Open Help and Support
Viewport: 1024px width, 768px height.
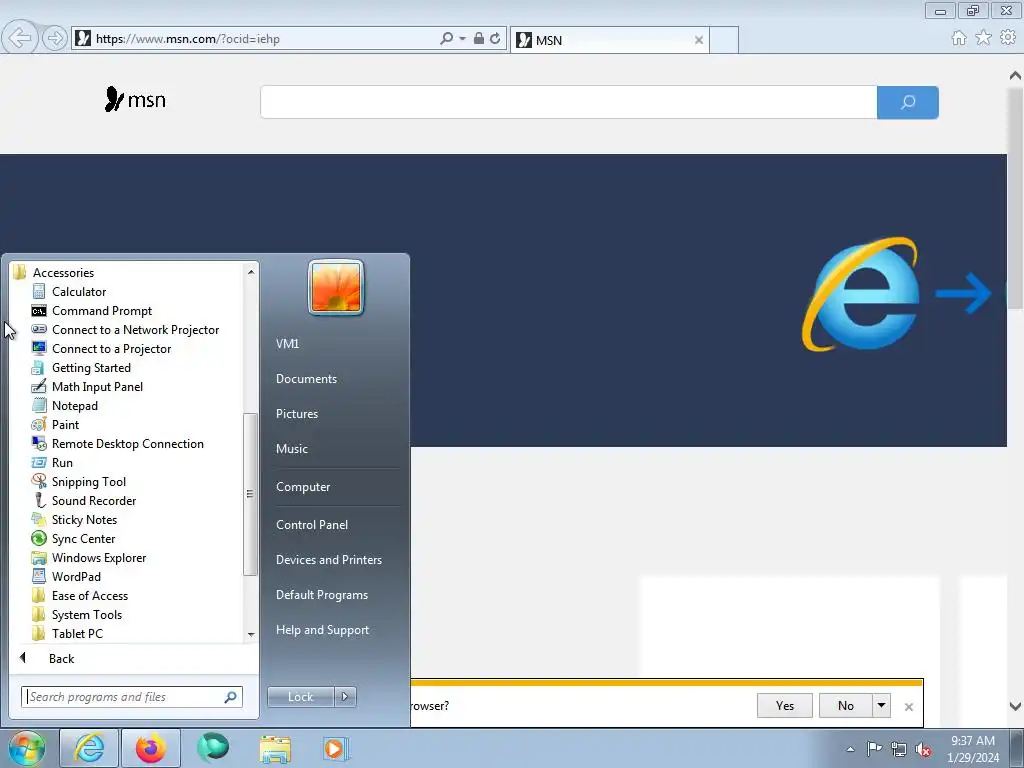322,630
